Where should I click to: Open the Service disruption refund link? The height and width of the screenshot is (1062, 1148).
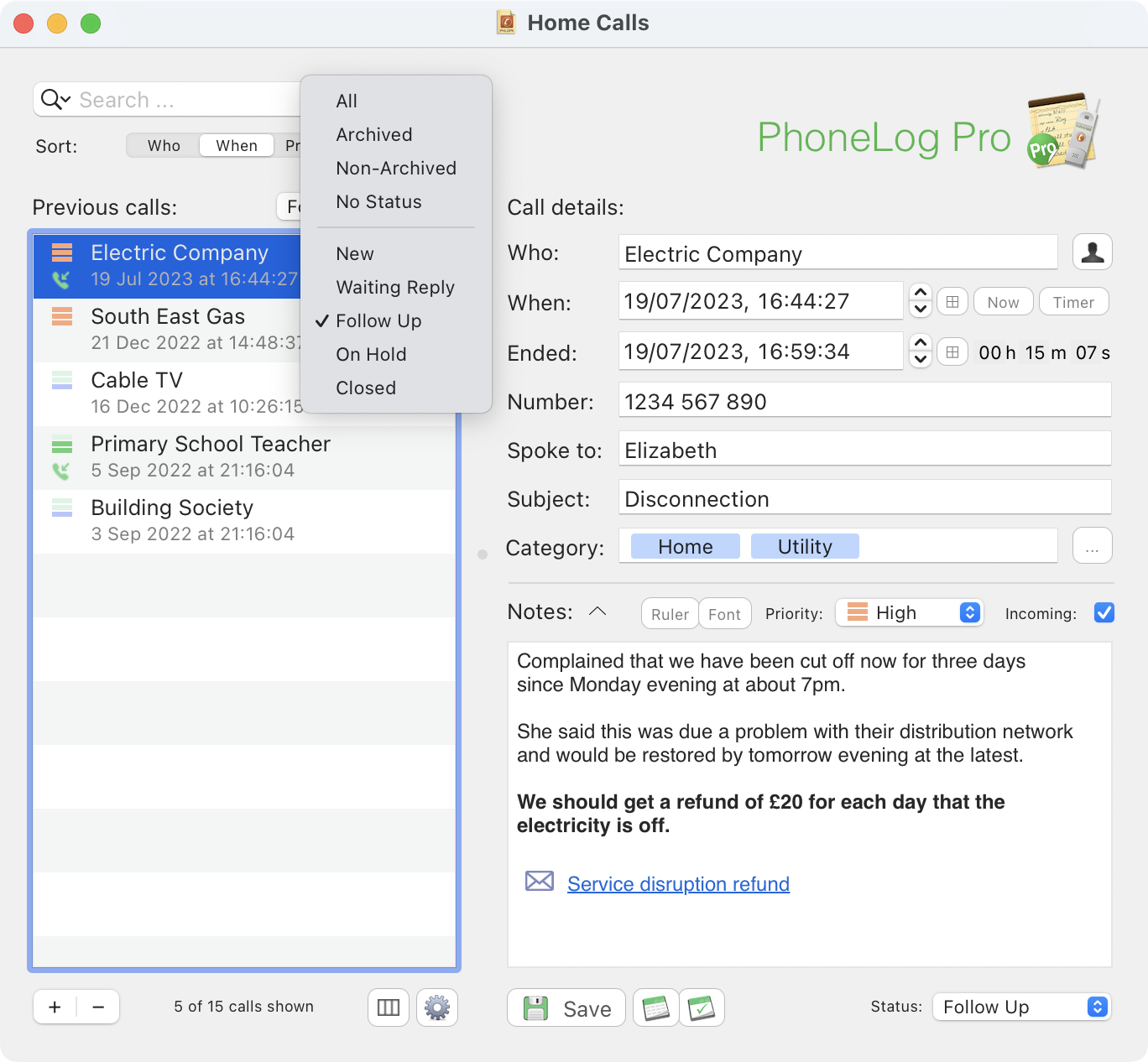click(678, 884)
